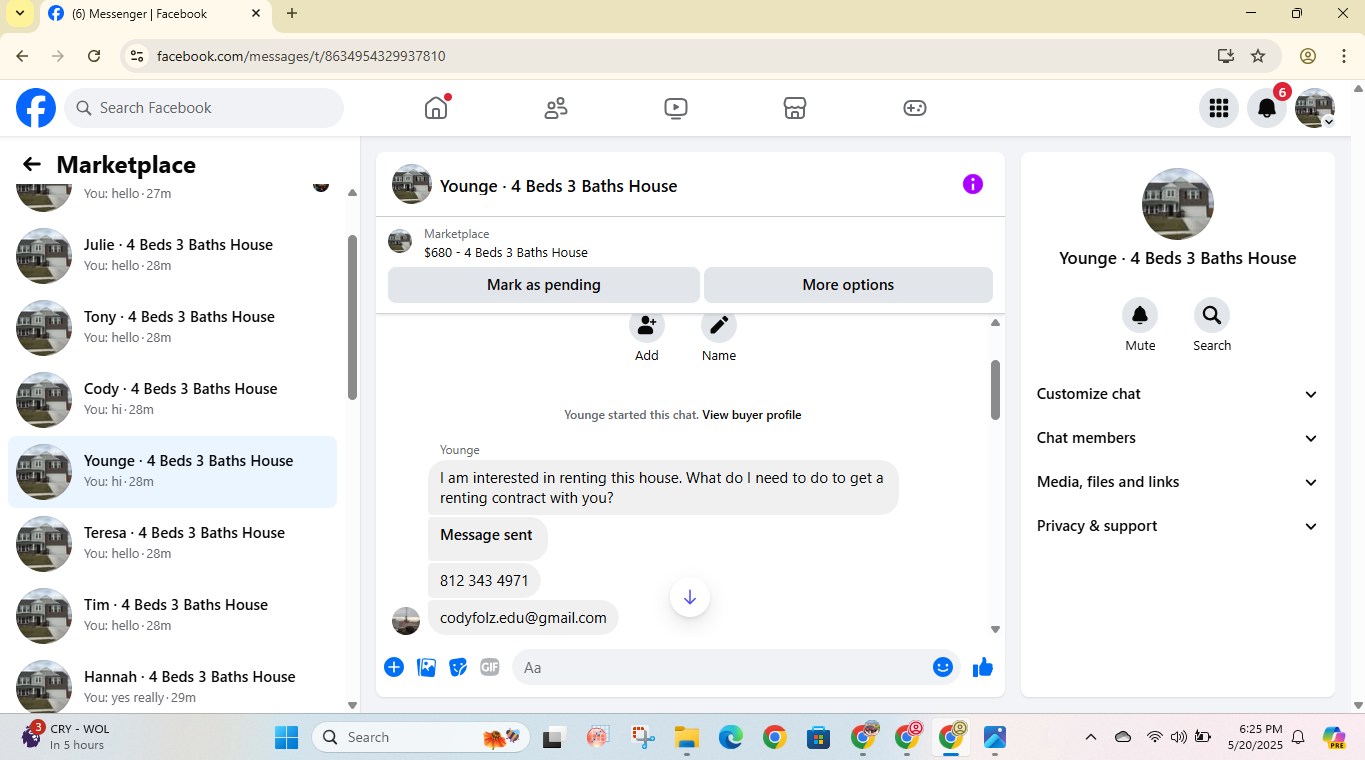Open the emoji picker smiley icon
1365x760 pixels.
[x=943, y=667]
